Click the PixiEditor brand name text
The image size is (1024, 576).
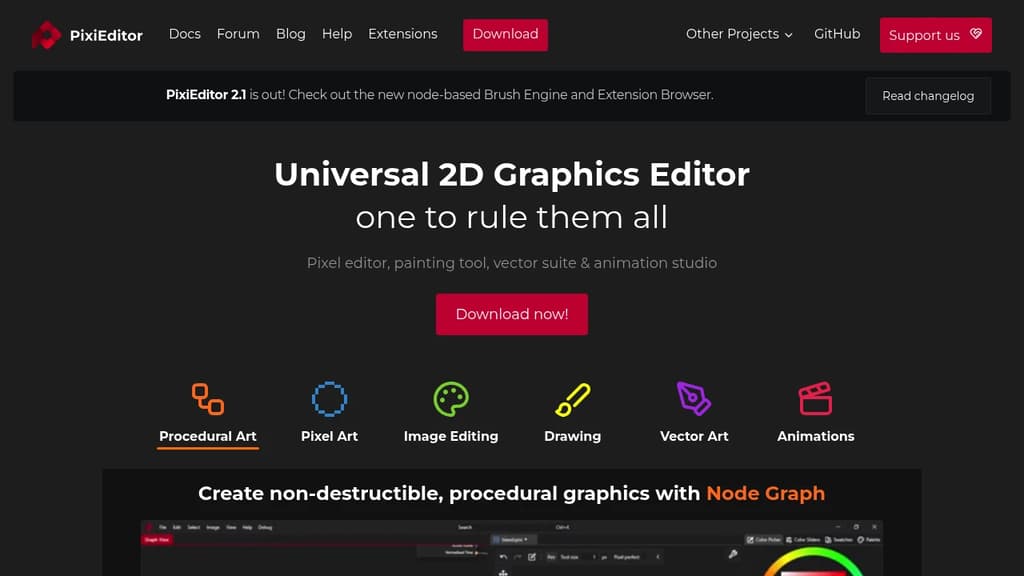point(106,35)
